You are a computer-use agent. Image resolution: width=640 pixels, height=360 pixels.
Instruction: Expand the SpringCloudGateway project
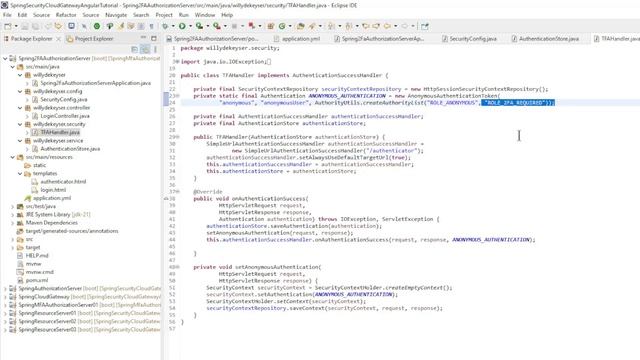[x=5, y=297]
